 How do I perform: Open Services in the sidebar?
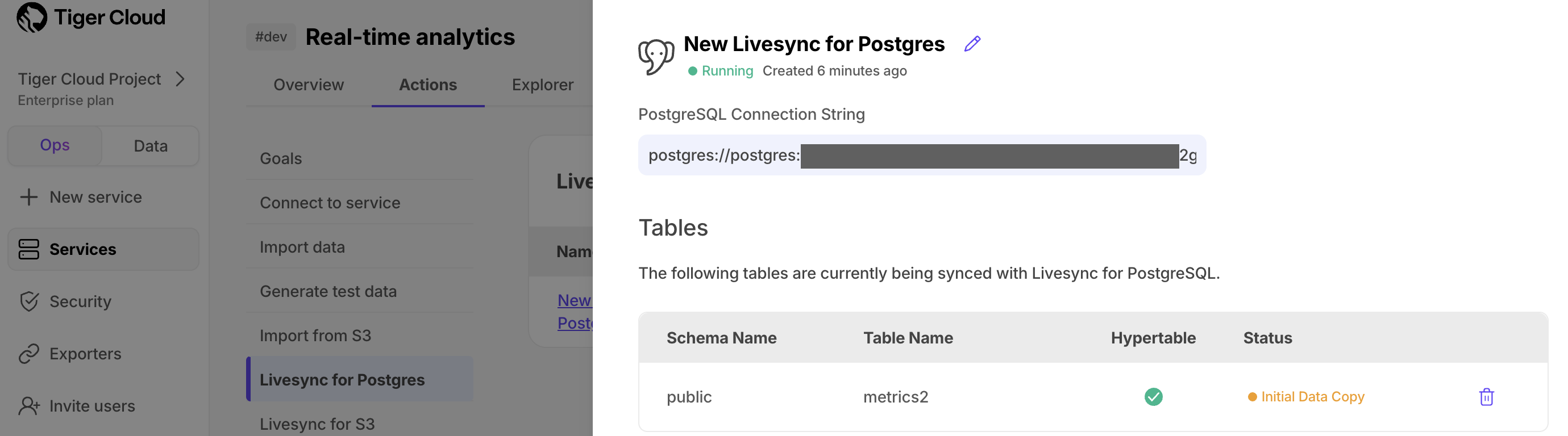coord(103,249)
